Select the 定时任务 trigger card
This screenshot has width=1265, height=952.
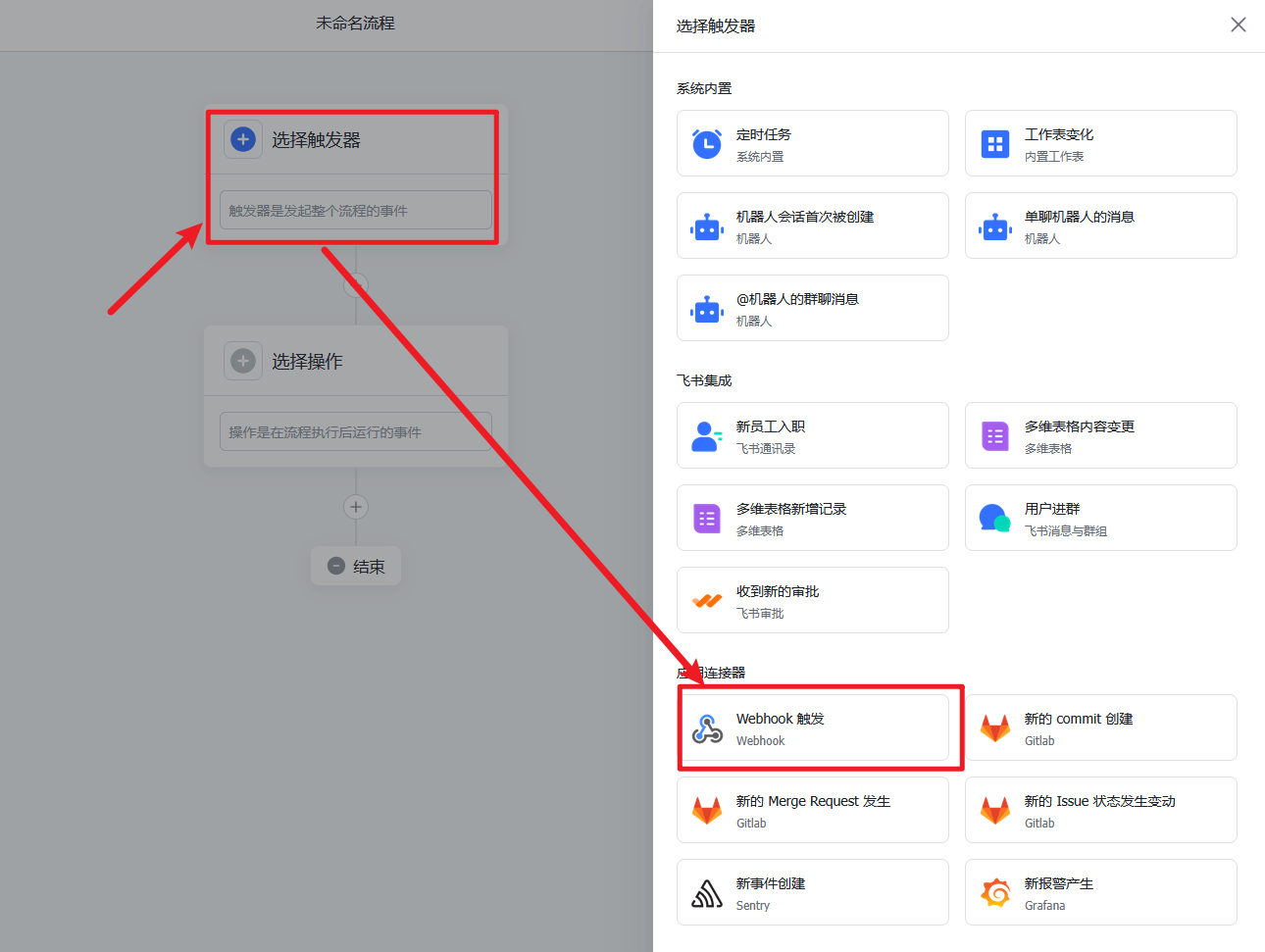click(813, 143)
